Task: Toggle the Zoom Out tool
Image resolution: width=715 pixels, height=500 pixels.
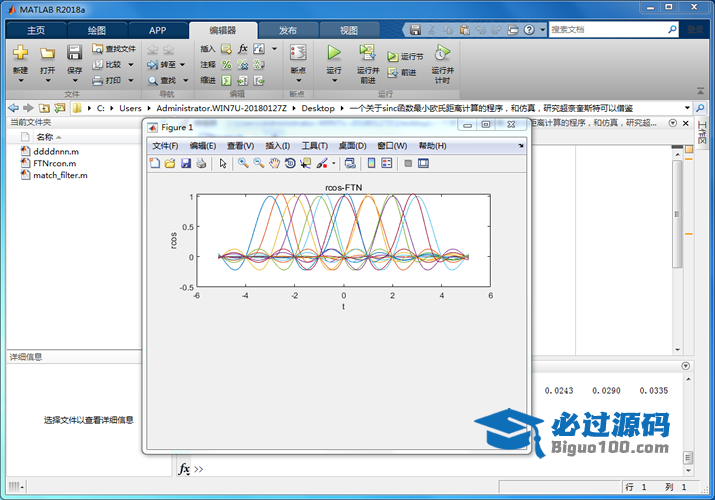Action: pos(259,163)
